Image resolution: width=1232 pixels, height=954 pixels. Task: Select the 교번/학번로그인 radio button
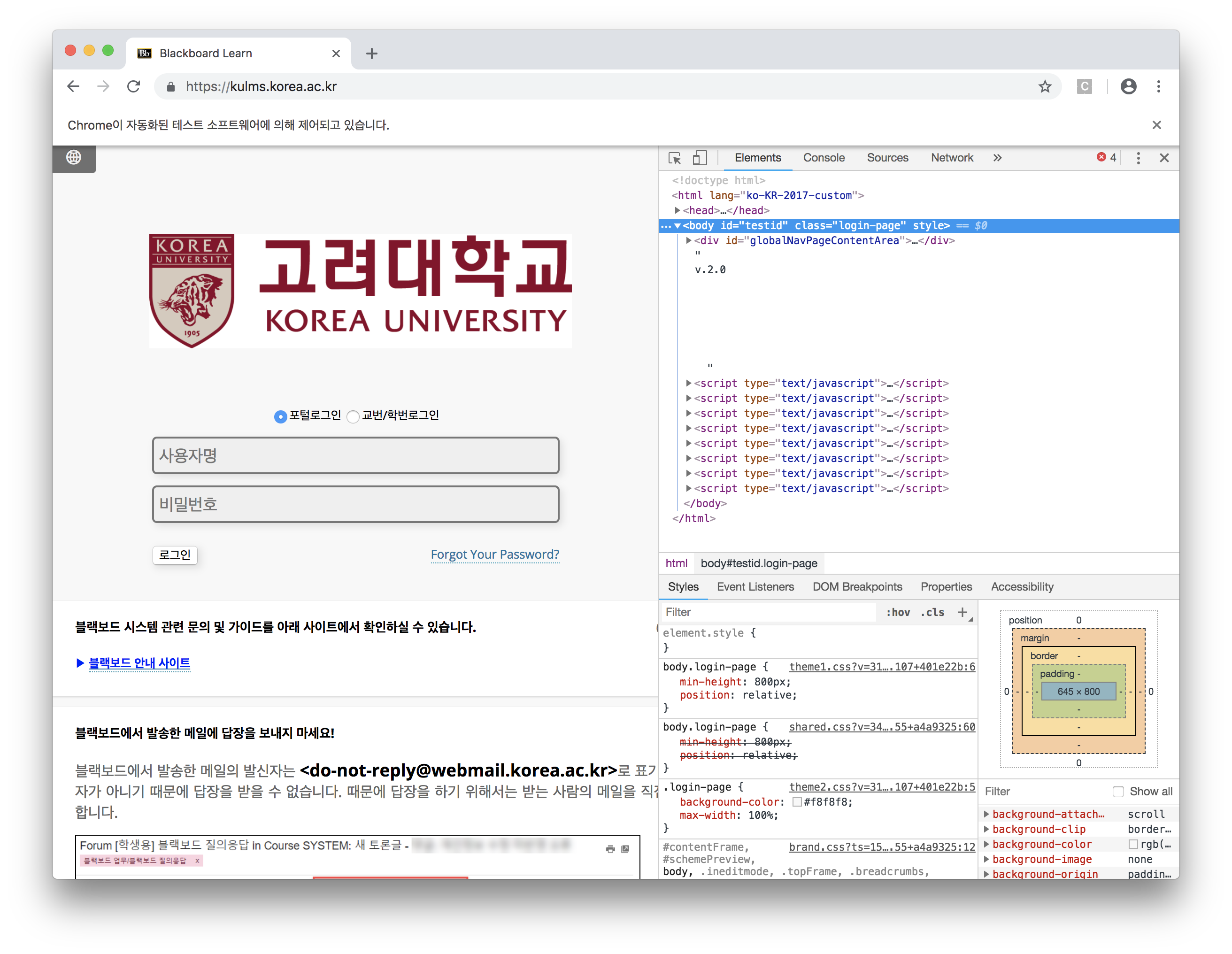point(353,417)
